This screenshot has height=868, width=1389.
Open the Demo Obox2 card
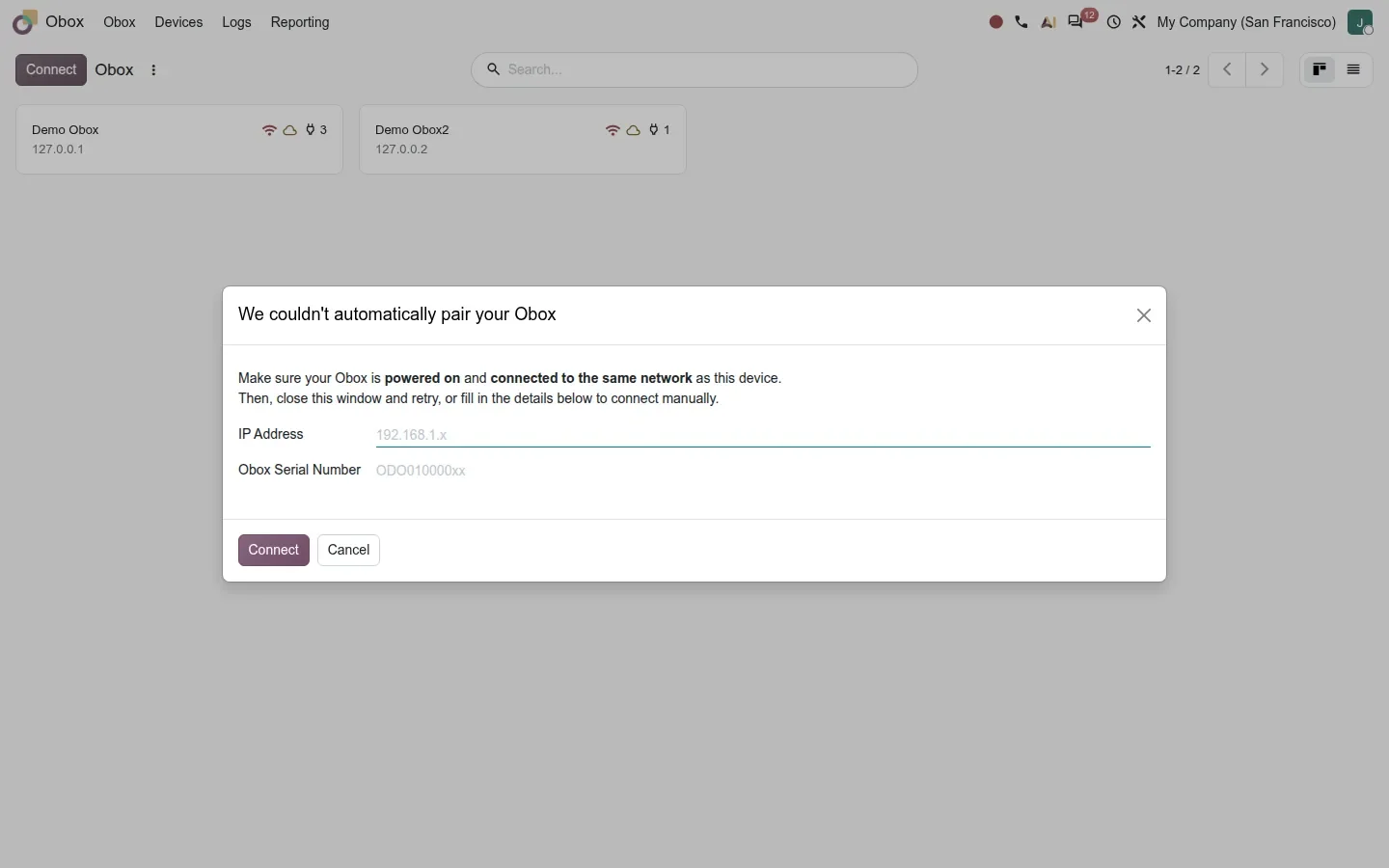(x=523, y=140)
